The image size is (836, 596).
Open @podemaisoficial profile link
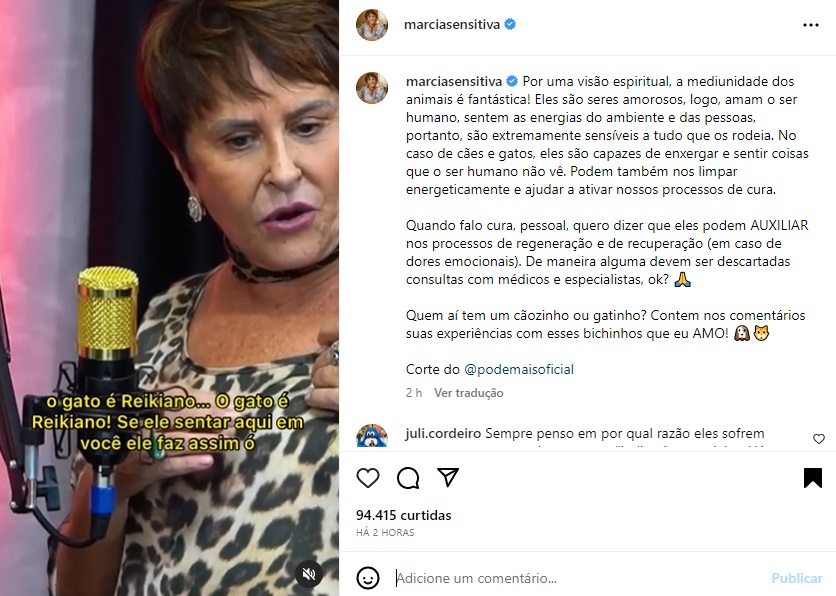point(519,369)
